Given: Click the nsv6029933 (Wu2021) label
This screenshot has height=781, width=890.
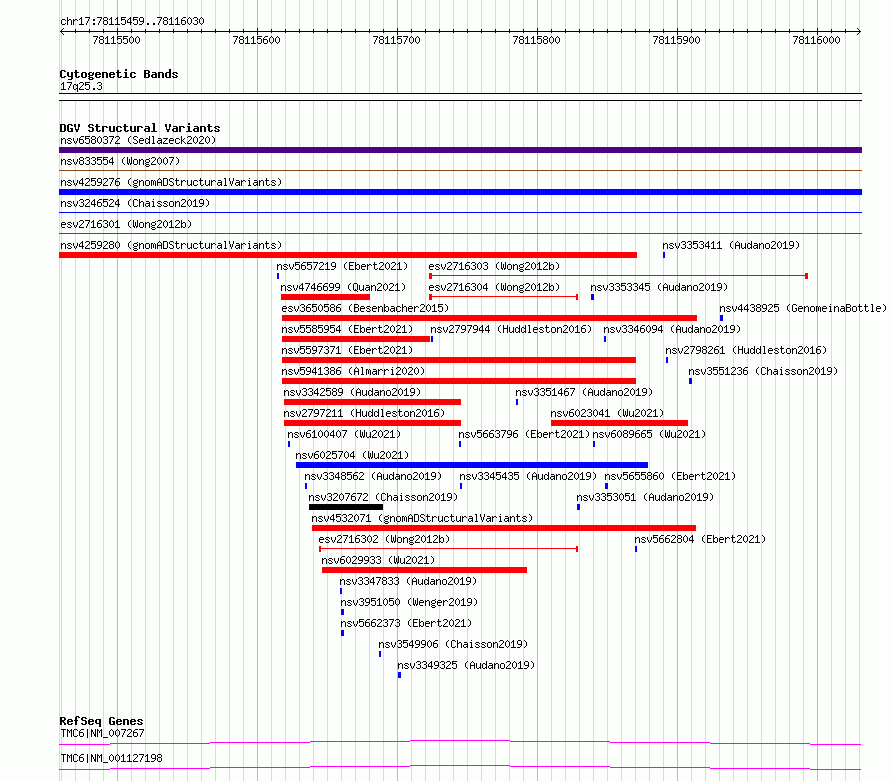Looking at the screenshot, I should click(378, 560).
